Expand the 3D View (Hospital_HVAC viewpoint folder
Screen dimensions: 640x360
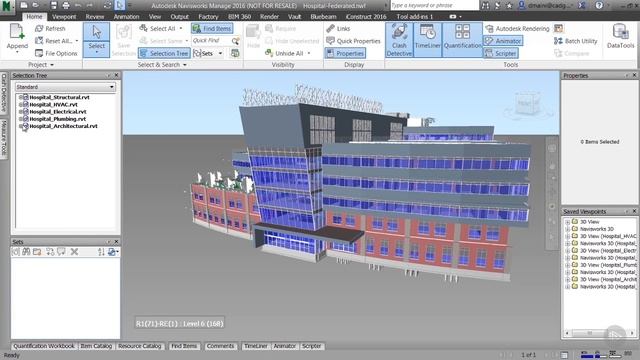[x=567, y=236]
